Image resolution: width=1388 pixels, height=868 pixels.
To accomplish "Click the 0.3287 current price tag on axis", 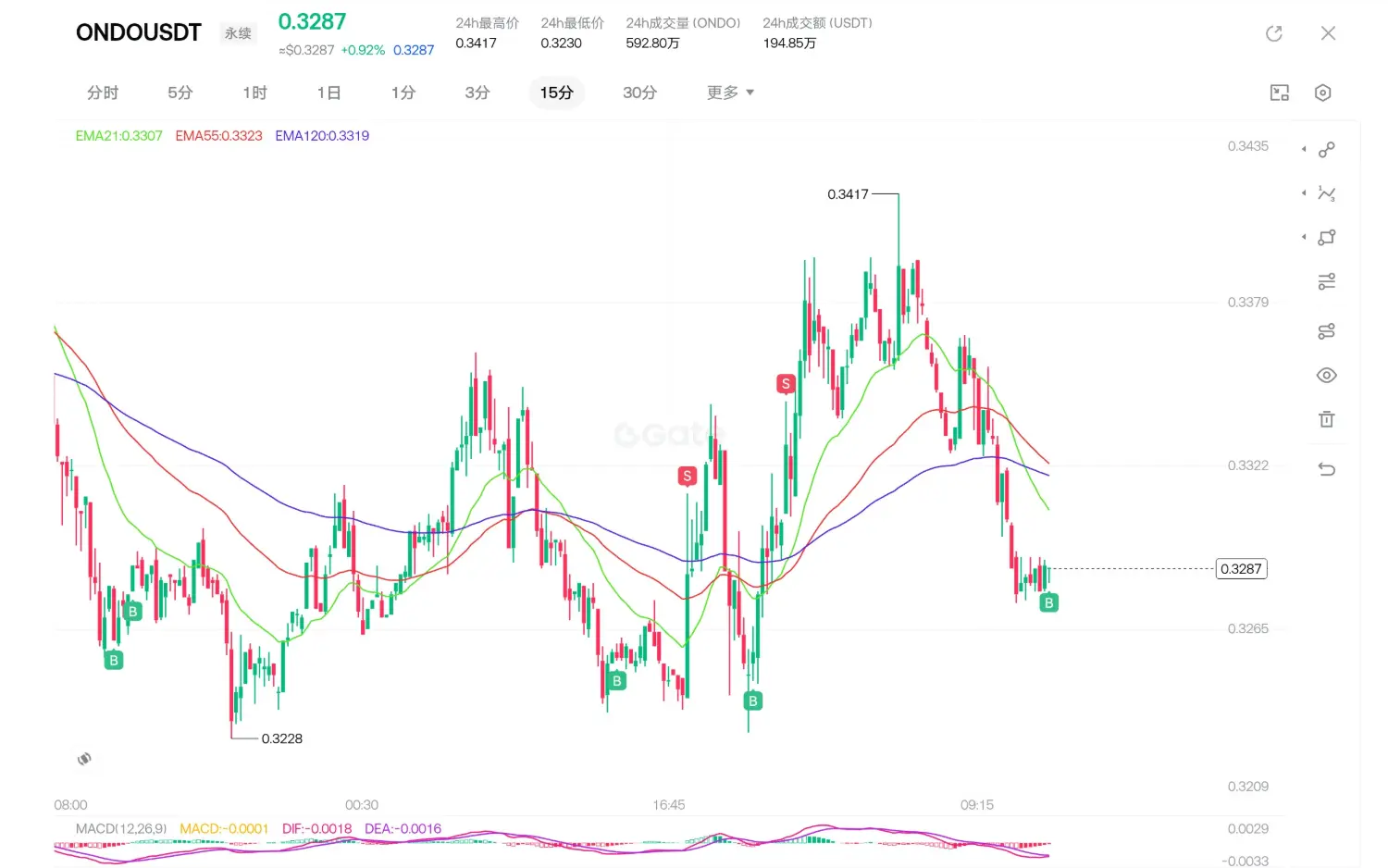I will click(x=1241, y=569).
